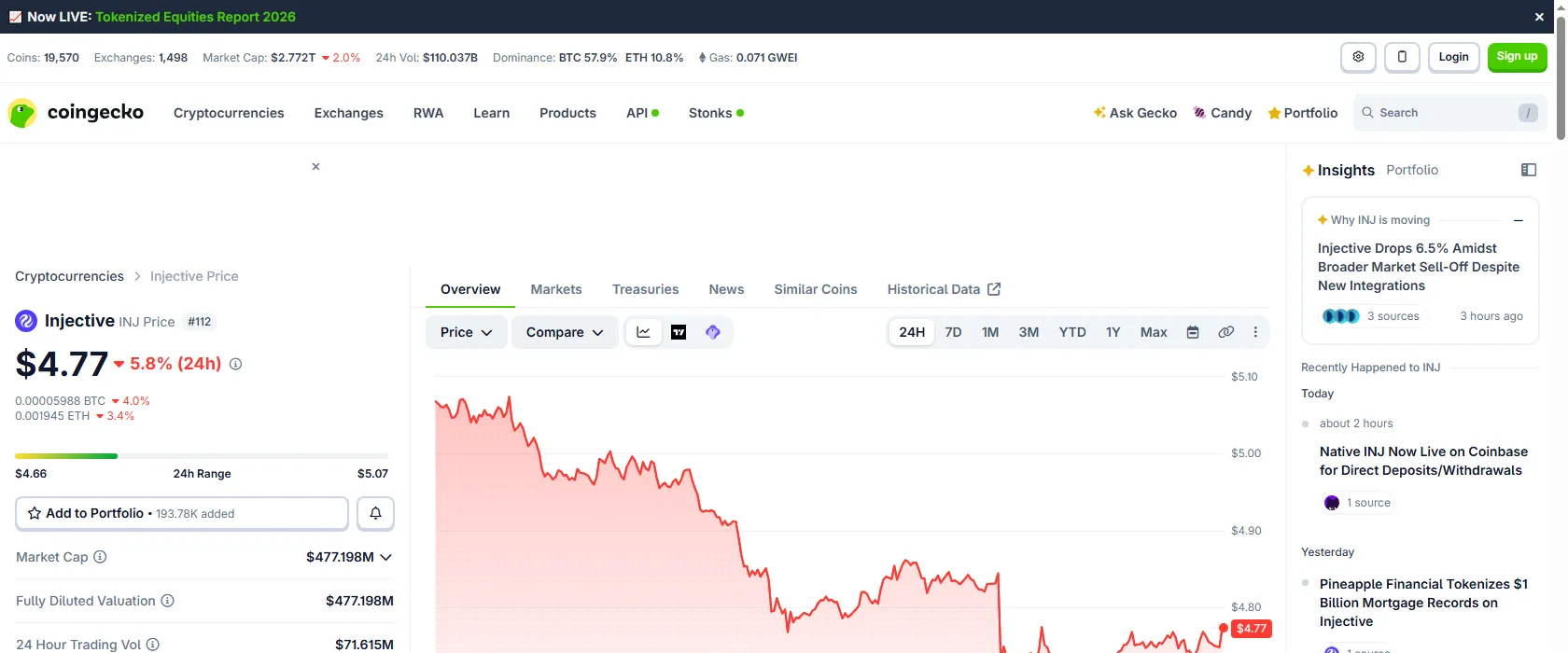This screenshot has height=653, width=1568.
Task: Select Max chart range
Action: tap(1154, 332)
